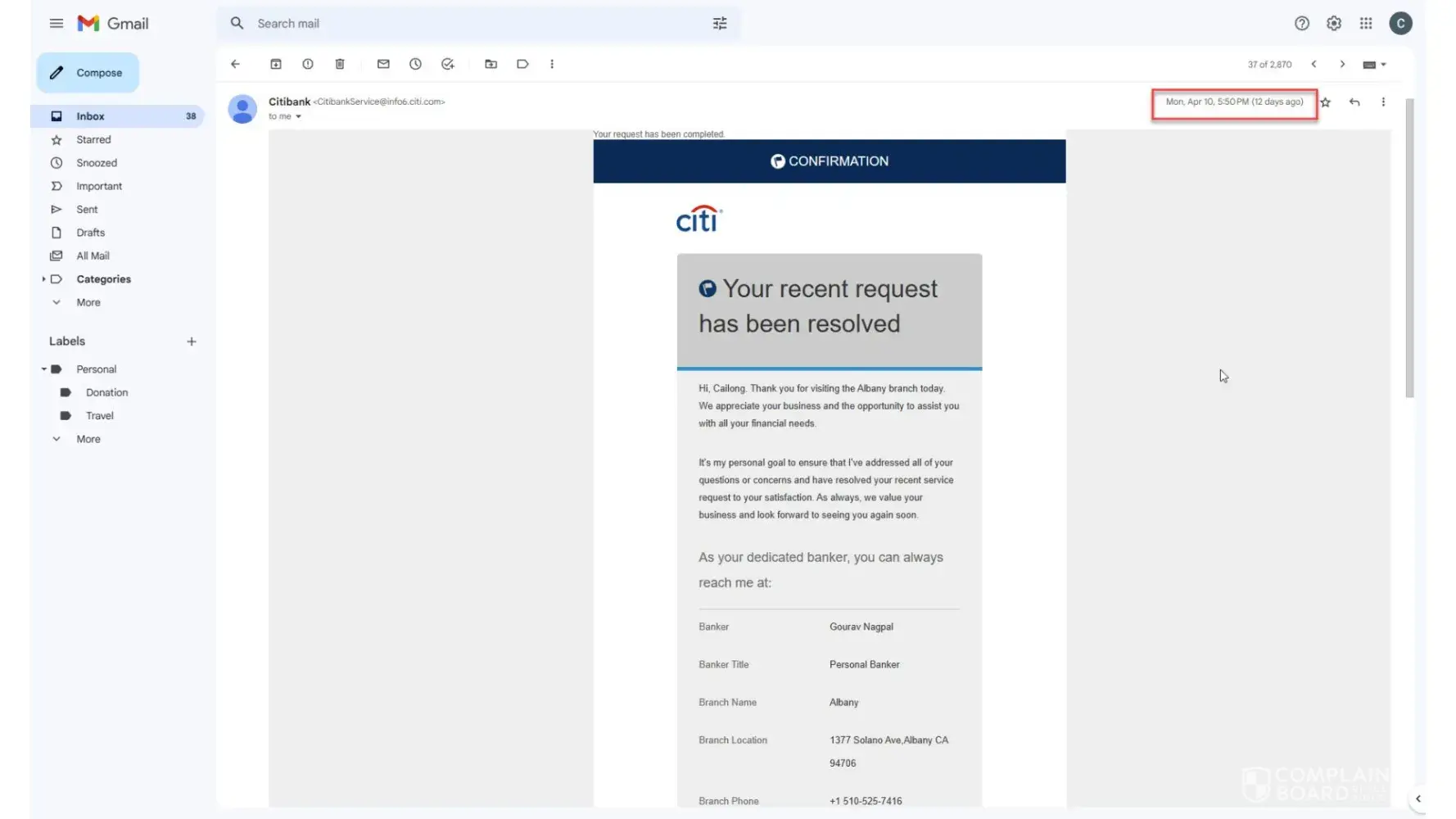Open the Labels tag icon in toolbar
The width and height of the screenshot is (1456, 819).
point(522,64)
